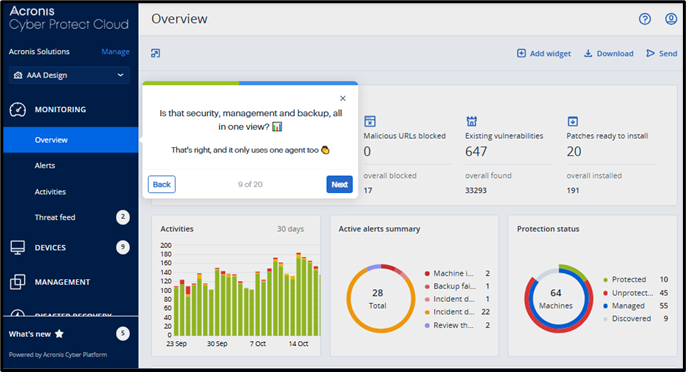The width and height of the screenshot is (686, 372).
Task: Click the 9 of 20 step indicator
Action: pyautogui.click(x=250, y=184)
